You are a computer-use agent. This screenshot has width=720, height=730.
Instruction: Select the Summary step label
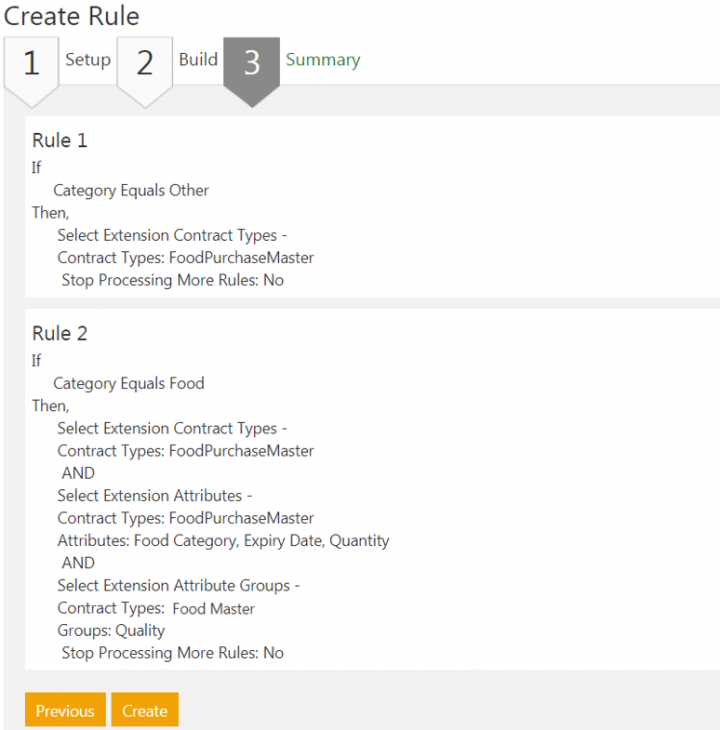tap(323, 60)
